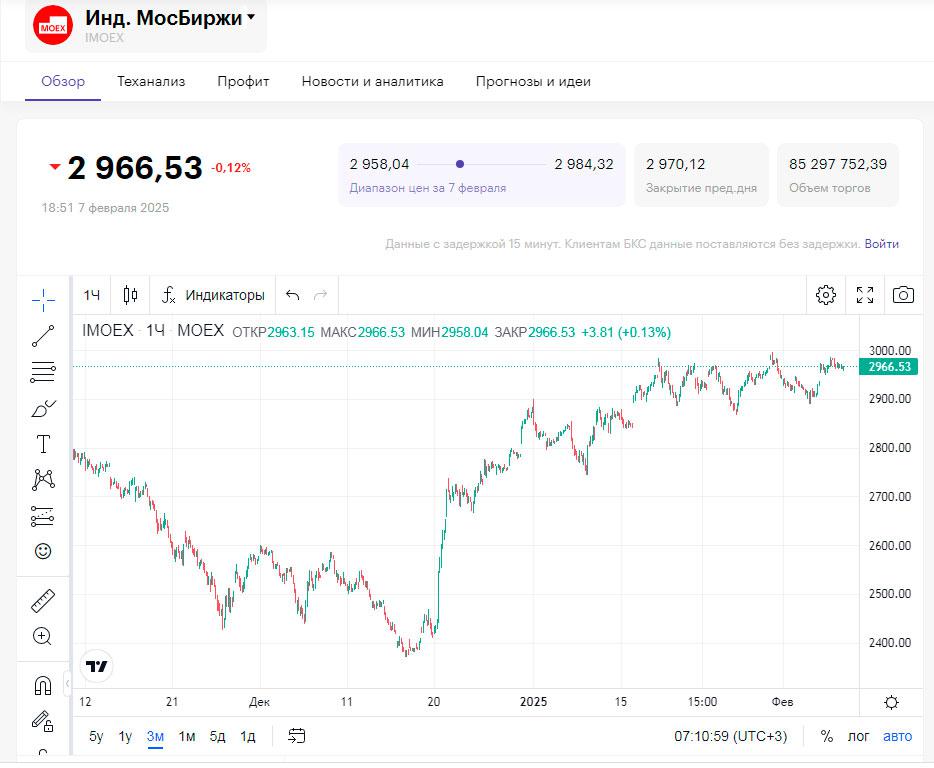Toggle logarithmic scale "лог"

858,736
